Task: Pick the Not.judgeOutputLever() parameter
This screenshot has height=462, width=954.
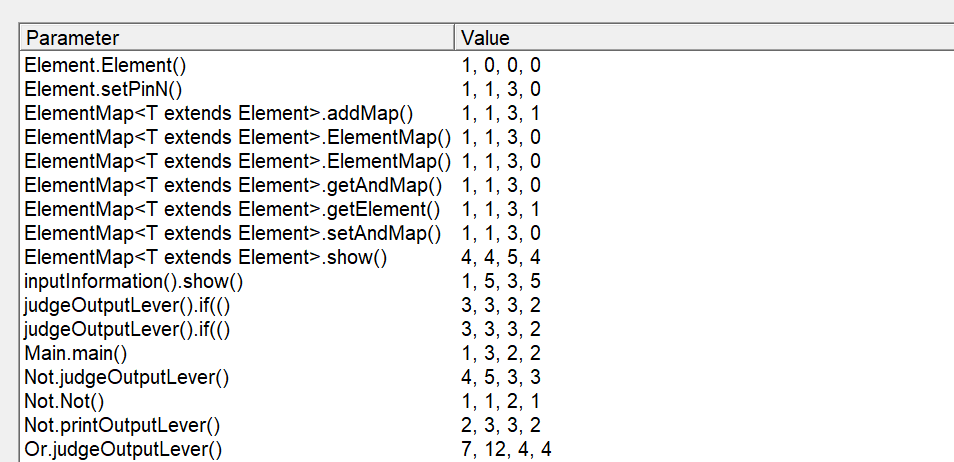Action: pos(127,377)
